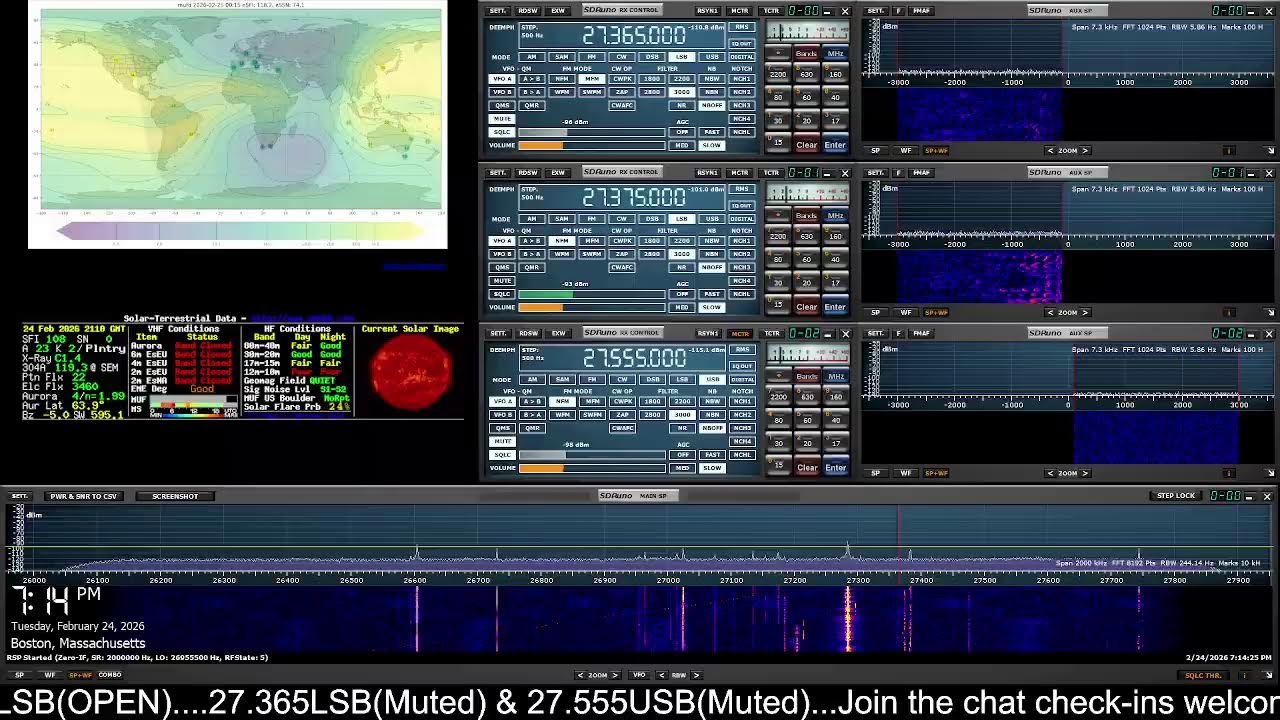Click the 40 band key on the 27.365 keypad
This screenshot has height=720, width=1280.
pyautogui.click(x=835, y=97)
